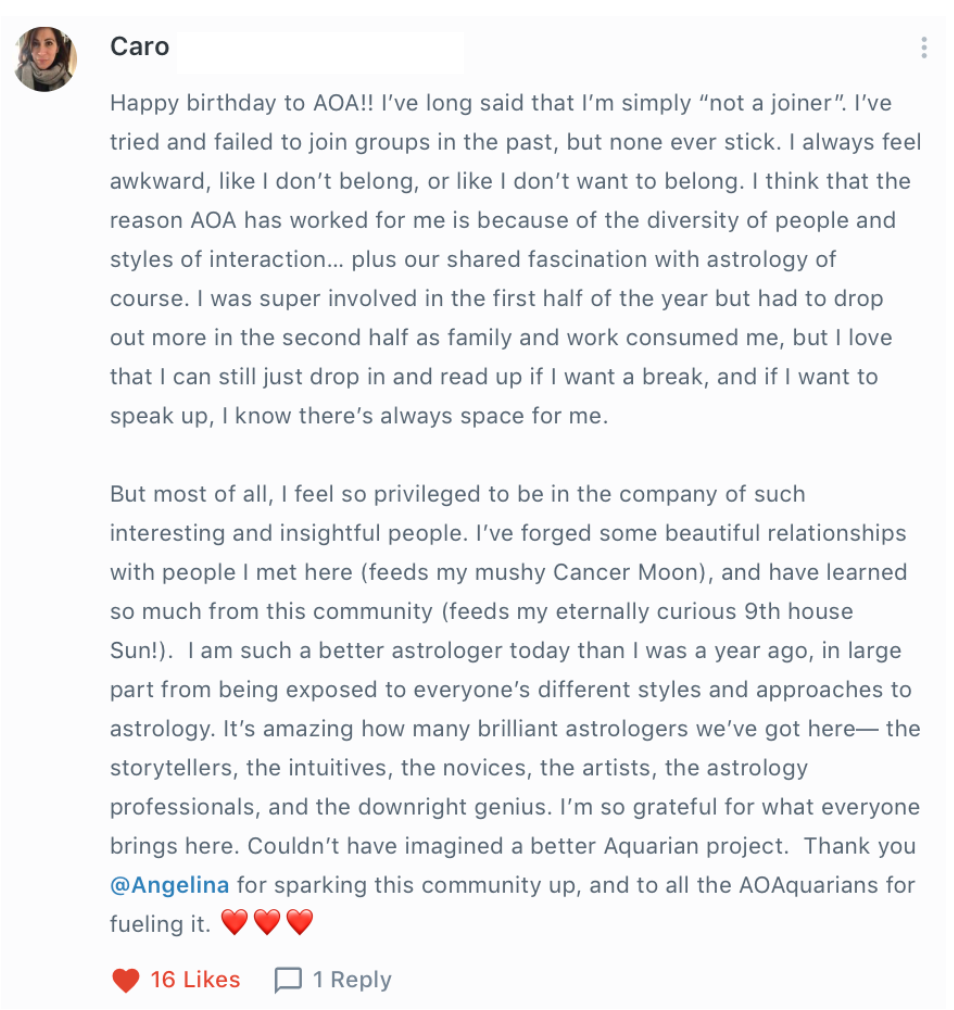Image resolution: width=954 pixels, height=1010 pixels.
Task: Click the phrase 'Aquarian project' in the post
Action: click(696, 846)
